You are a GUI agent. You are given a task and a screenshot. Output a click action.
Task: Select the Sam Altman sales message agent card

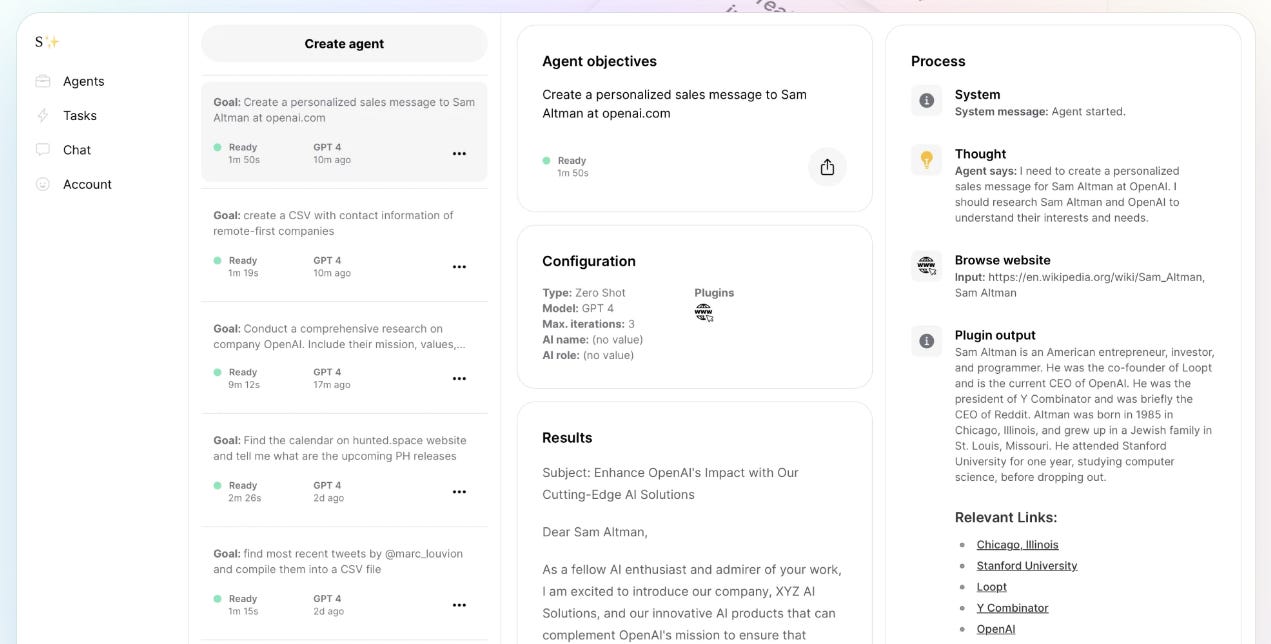pyautogui.click(x=344, y=132)
